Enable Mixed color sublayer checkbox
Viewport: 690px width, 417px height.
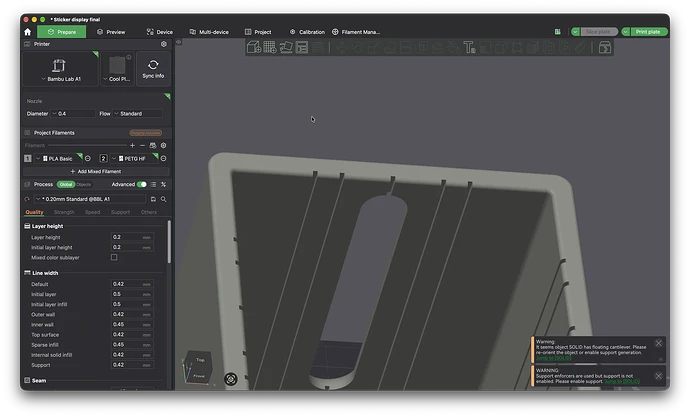tap(114, 257)
